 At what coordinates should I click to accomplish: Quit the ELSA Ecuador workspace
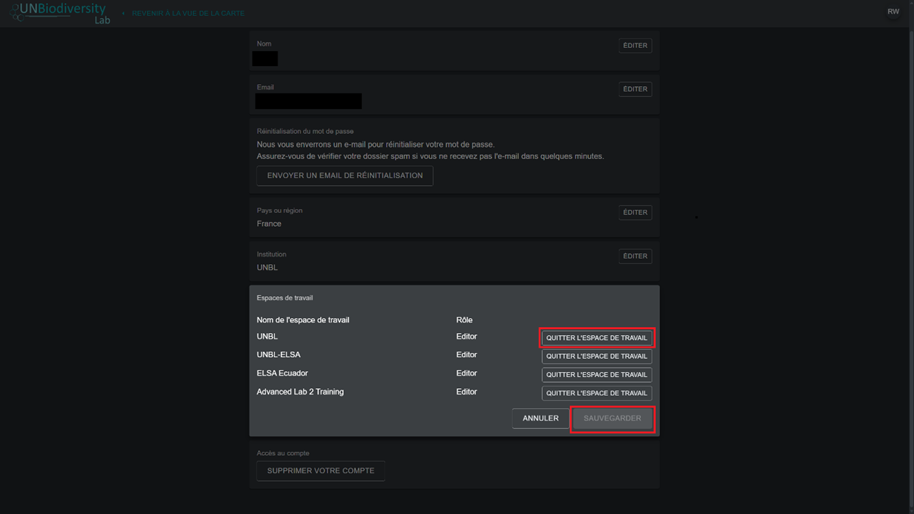tap(596, 375)
